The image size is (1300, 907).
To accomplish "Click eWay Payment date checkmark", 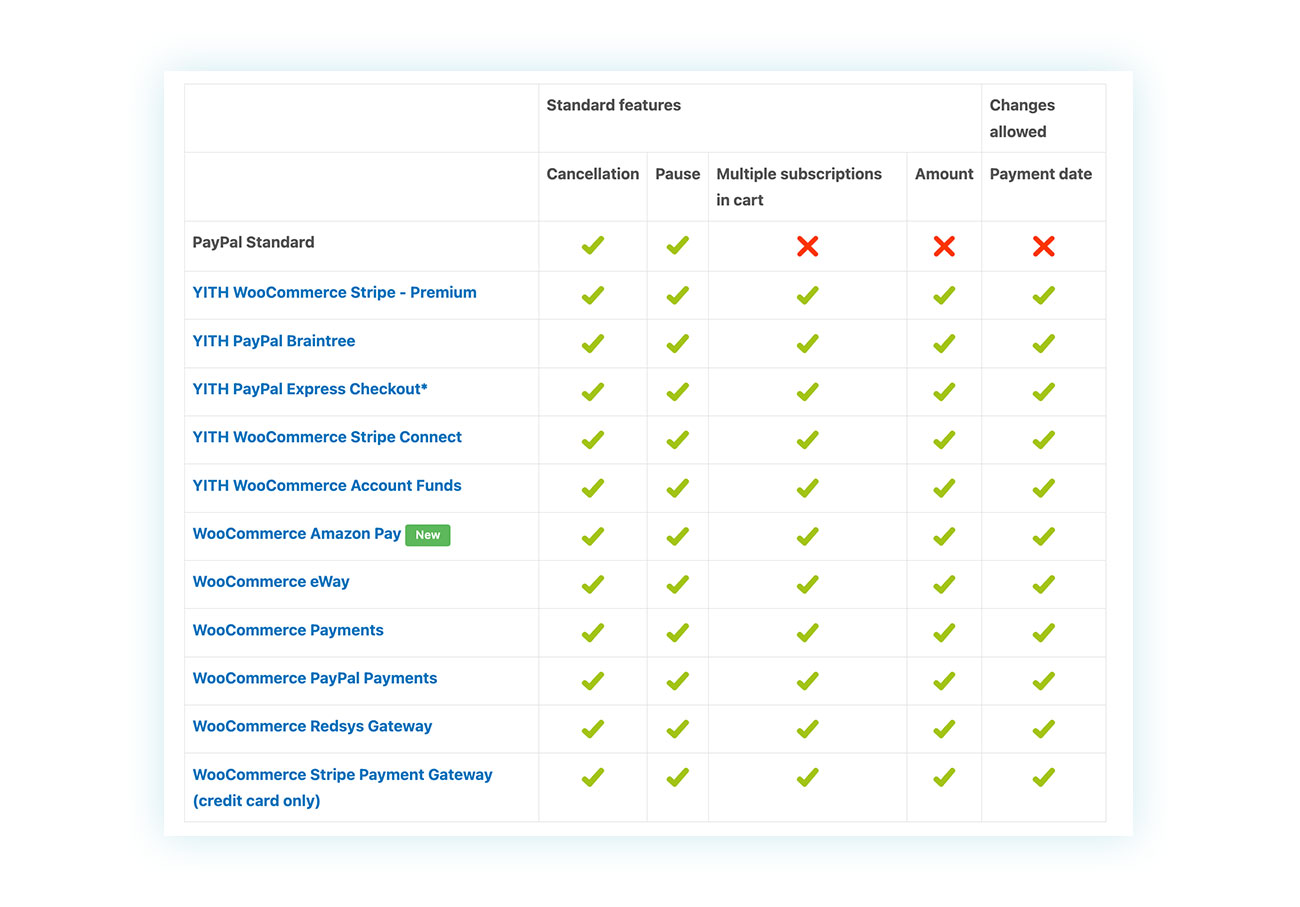I will [x=1044, y=584].
